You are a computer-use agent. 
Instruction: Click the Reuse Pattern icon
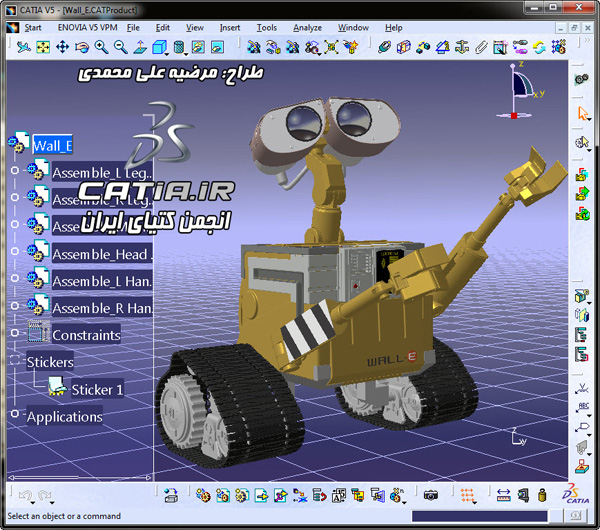click(x=559, y=47)
